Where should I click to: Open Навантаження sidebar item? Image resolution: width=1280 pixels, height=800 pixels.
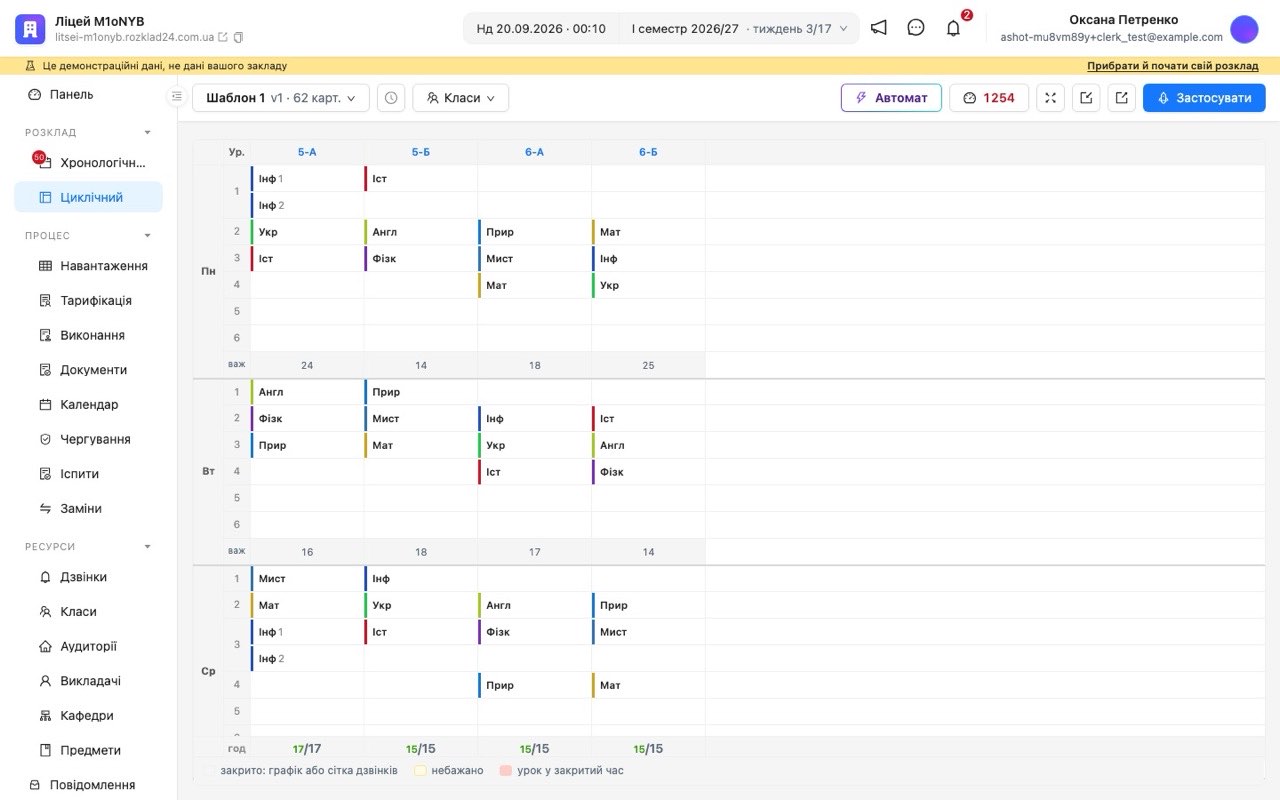88,266
